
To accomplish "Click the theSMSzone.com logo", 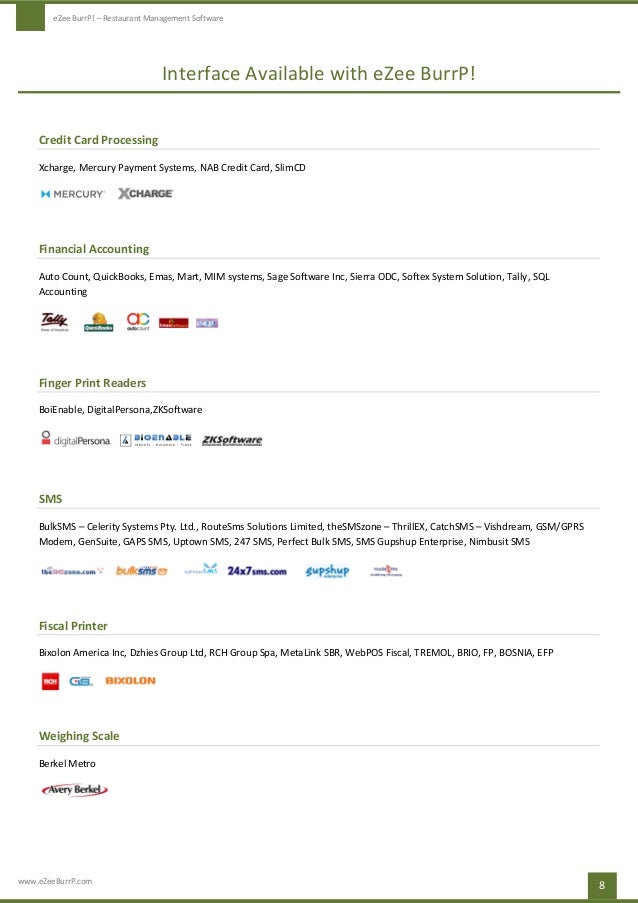I will [x=72, y=571].
